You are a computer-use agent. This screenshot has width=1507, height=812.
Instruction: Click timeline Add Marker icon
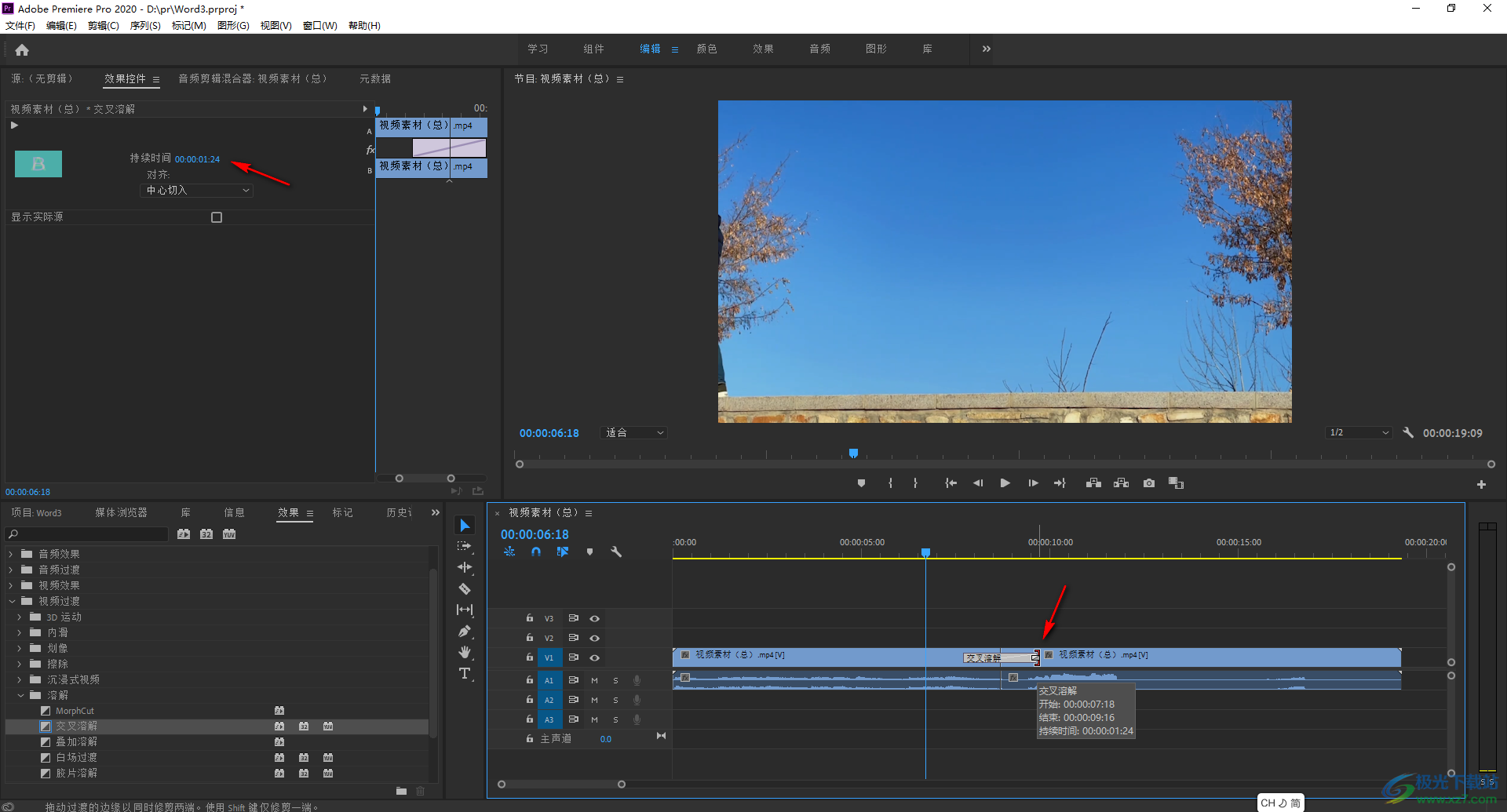[x=589, y=552]
